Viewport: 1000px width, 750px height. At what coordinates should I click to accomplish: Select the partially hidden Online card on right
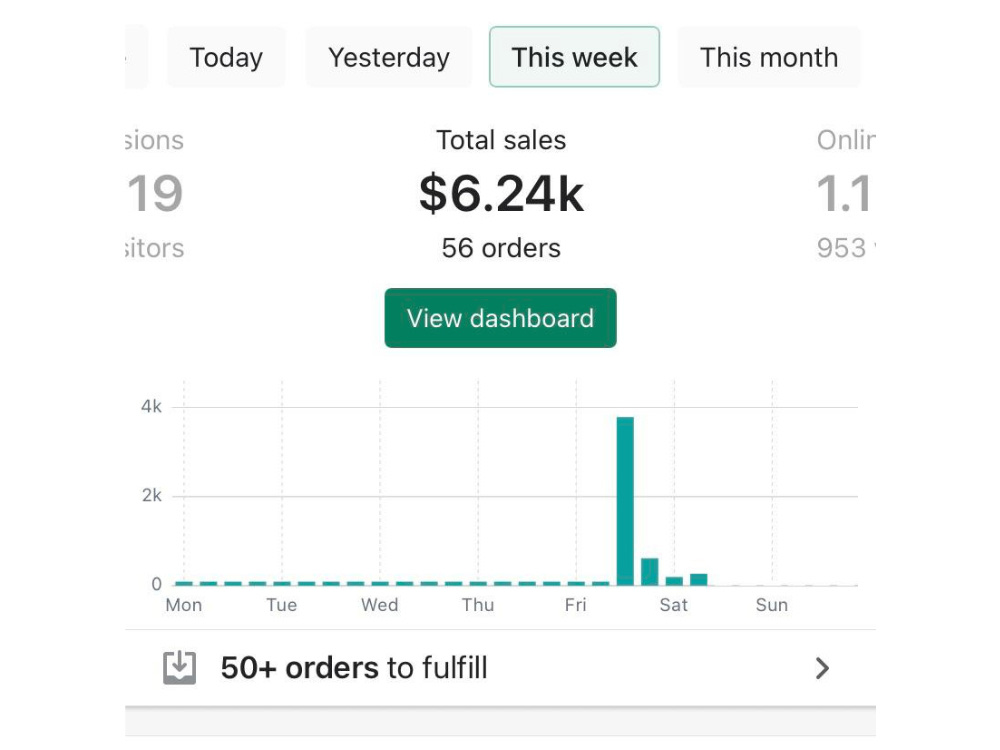point(846,193)
